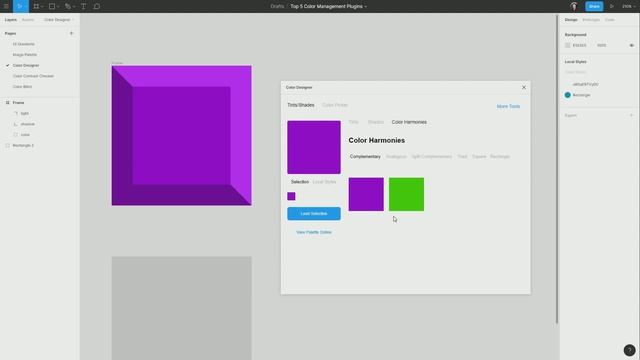640x360 pixels.
Task: Choose Triad harmony
Action: click(x=462, y=156)
